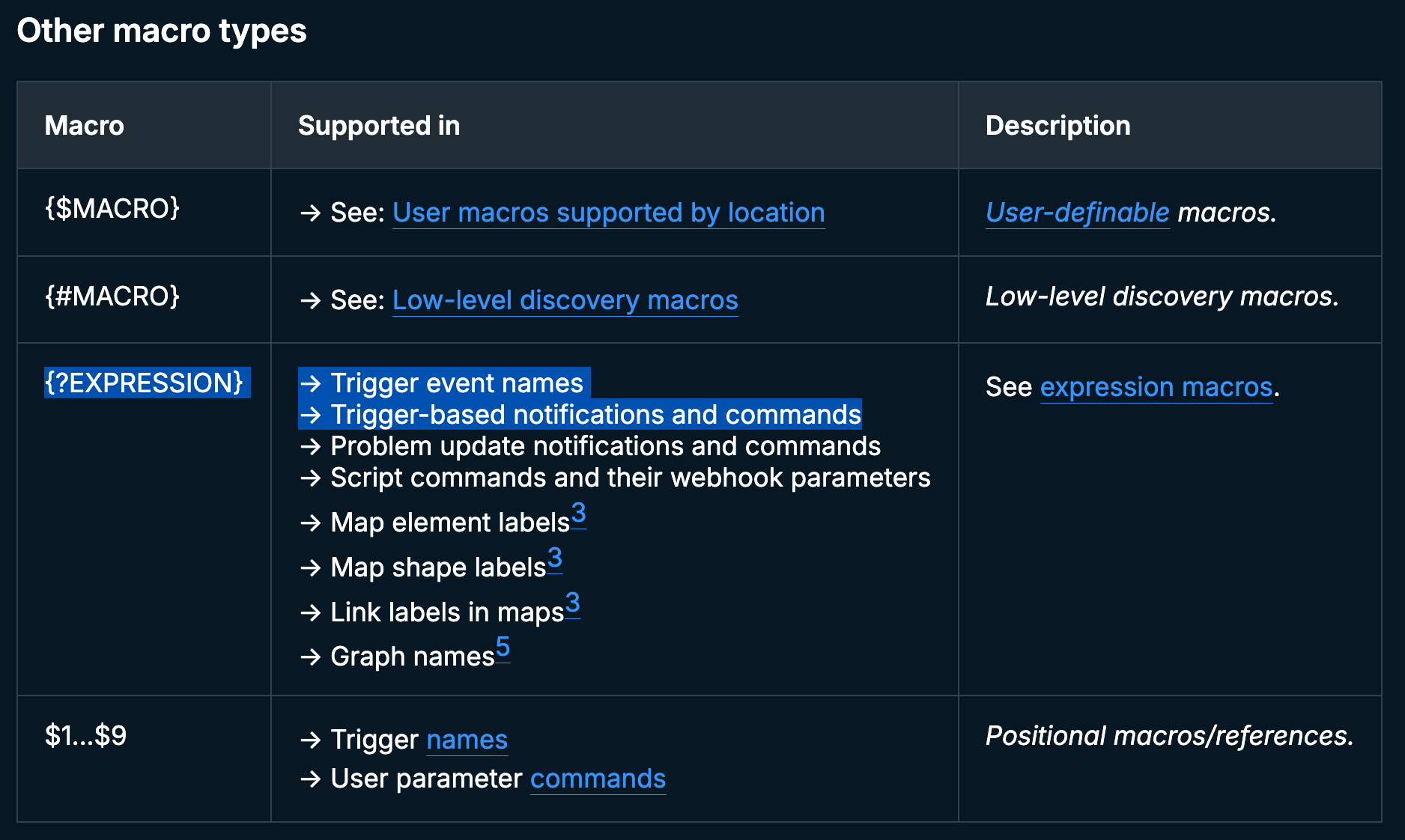1405x840 pixels.
Task: Open the User macros supported by location link
Action: tap(608, 213)
